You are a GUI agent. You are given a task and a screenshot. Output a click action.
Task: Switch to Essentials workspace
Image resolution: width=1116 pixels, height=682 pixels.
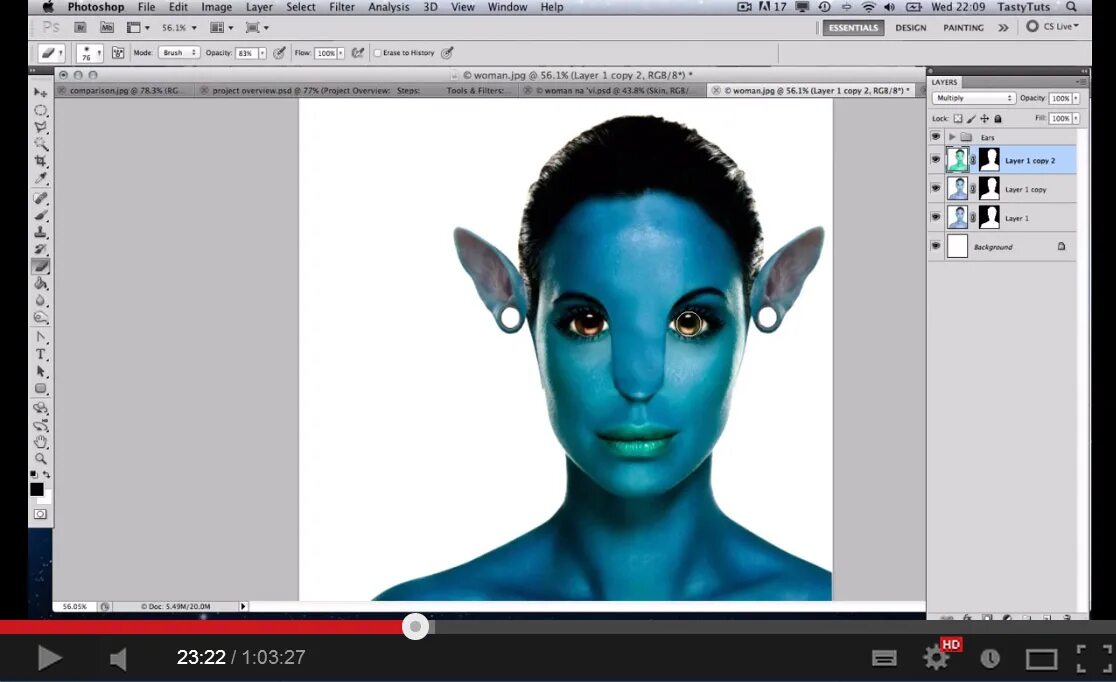[x=853, y=28]
